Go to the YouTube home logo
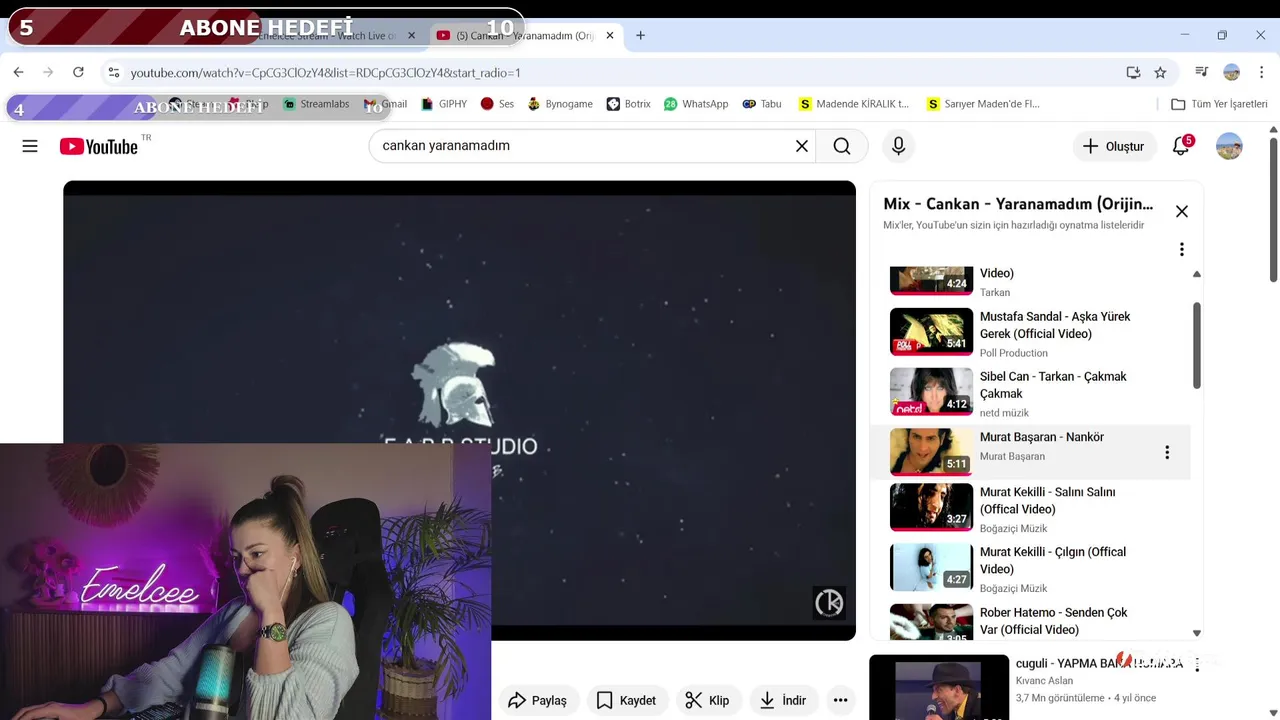 [x=99, y=146]
